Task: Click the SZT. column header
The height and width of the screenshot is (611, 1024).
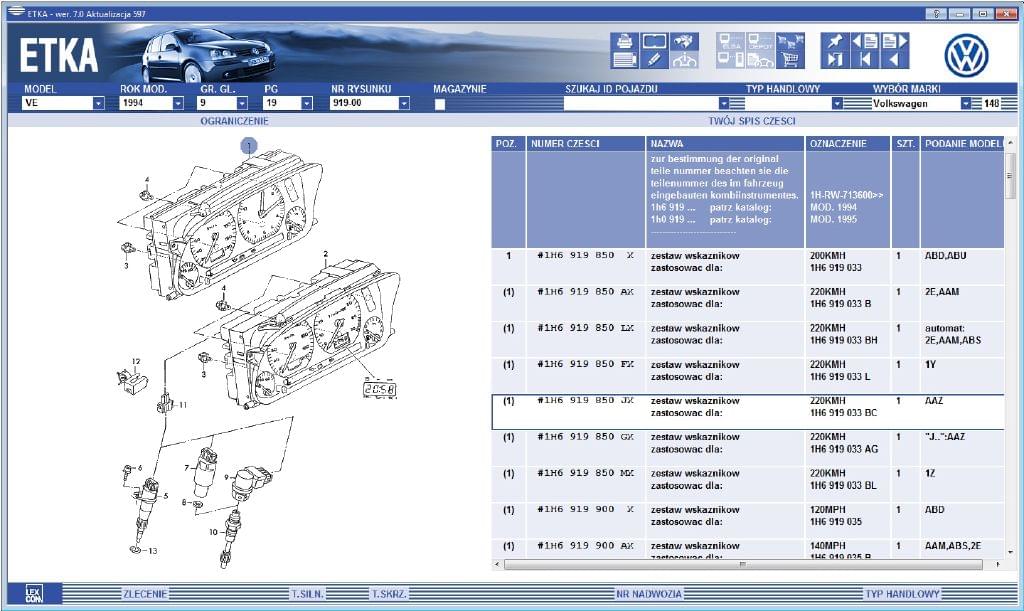Action: 905,144
